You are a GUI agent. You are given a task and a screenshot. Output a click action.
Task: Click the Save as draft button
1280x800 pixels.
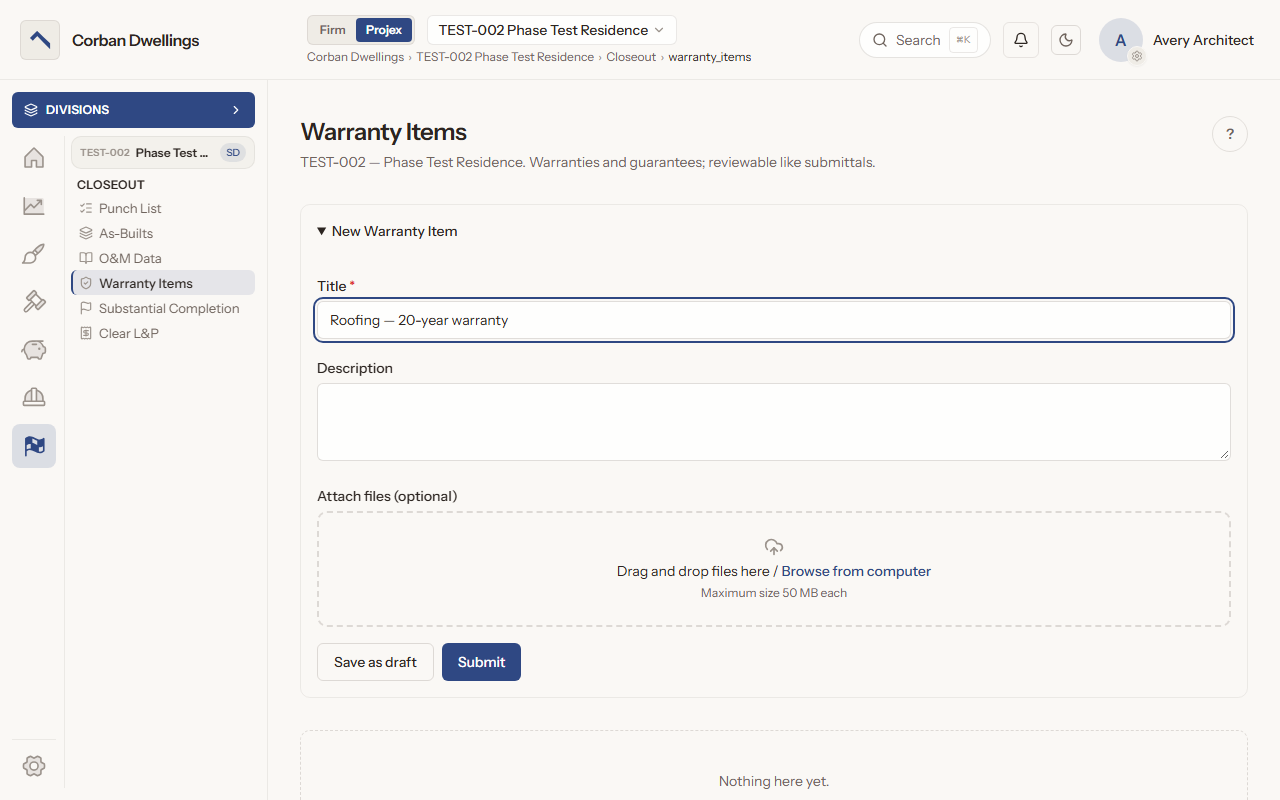coord(375,662)
